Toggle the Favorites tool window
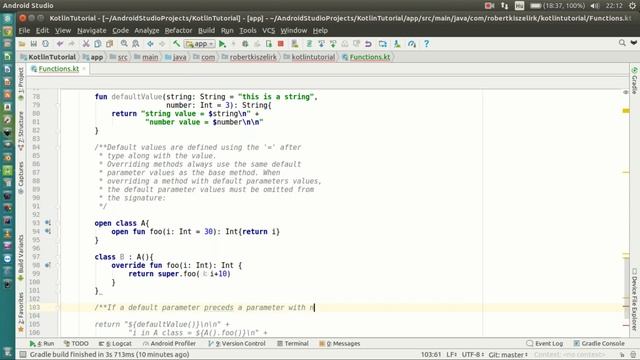Screen dimensions: 640x360 pyautogui.click(x=21, y=312)
